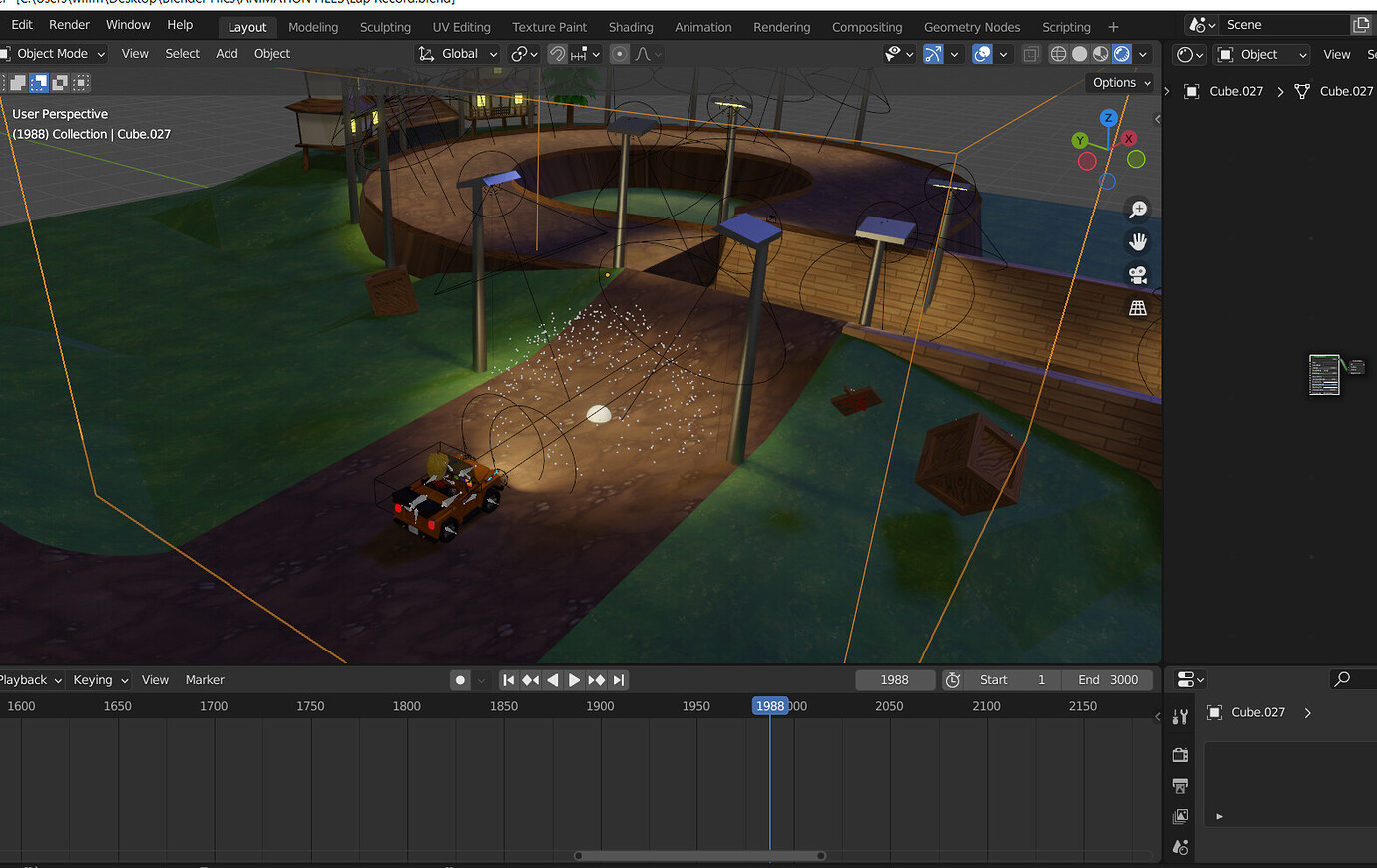
Task: Open the View Layer properties tab
Action: point(1180,816)
